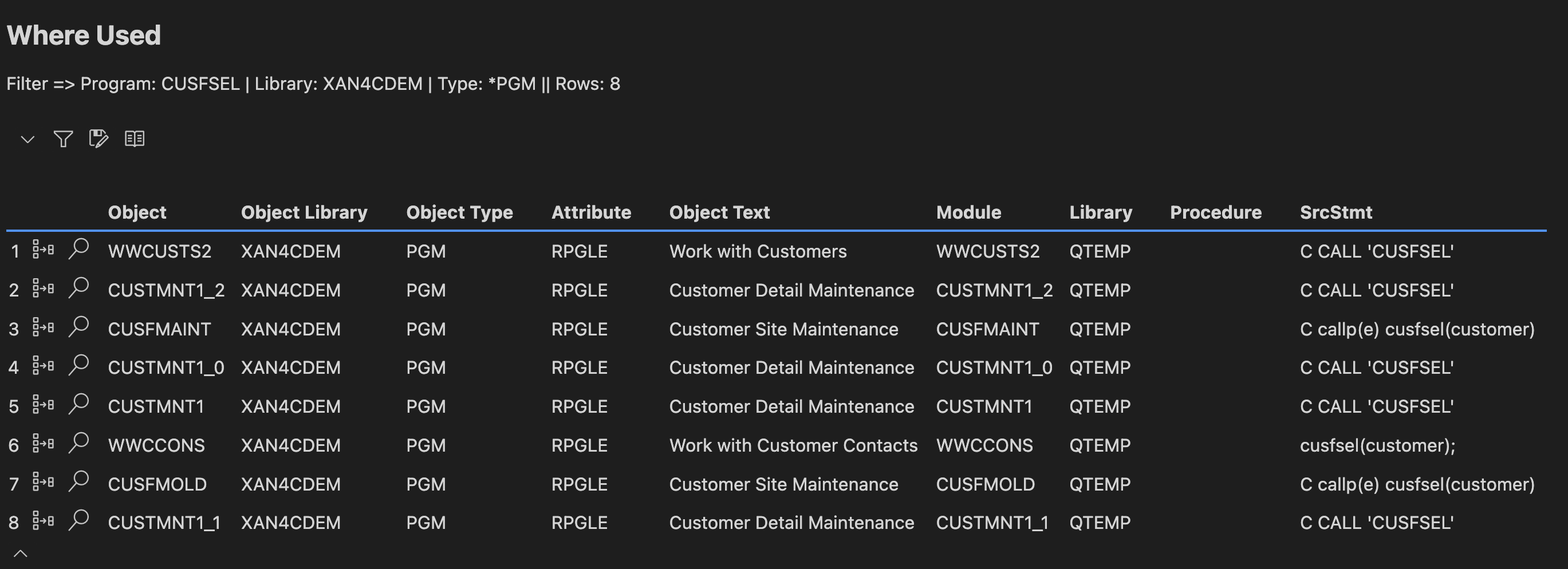Click the SrcStmt column header

1335,212
